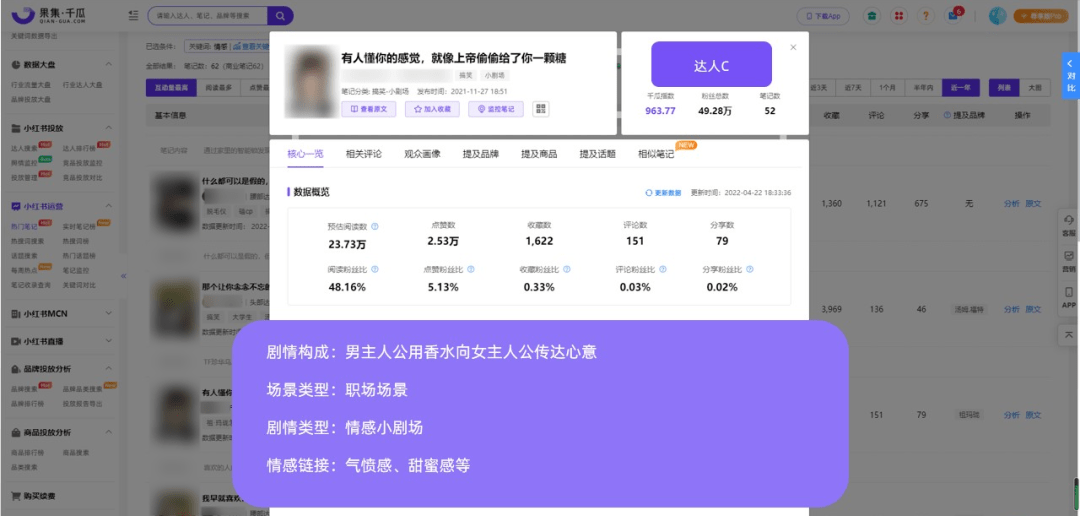The image size is (1080, 516).
Task: Open the messages icon with red badge
Action: pyautogui.click(x=953, y=16)
